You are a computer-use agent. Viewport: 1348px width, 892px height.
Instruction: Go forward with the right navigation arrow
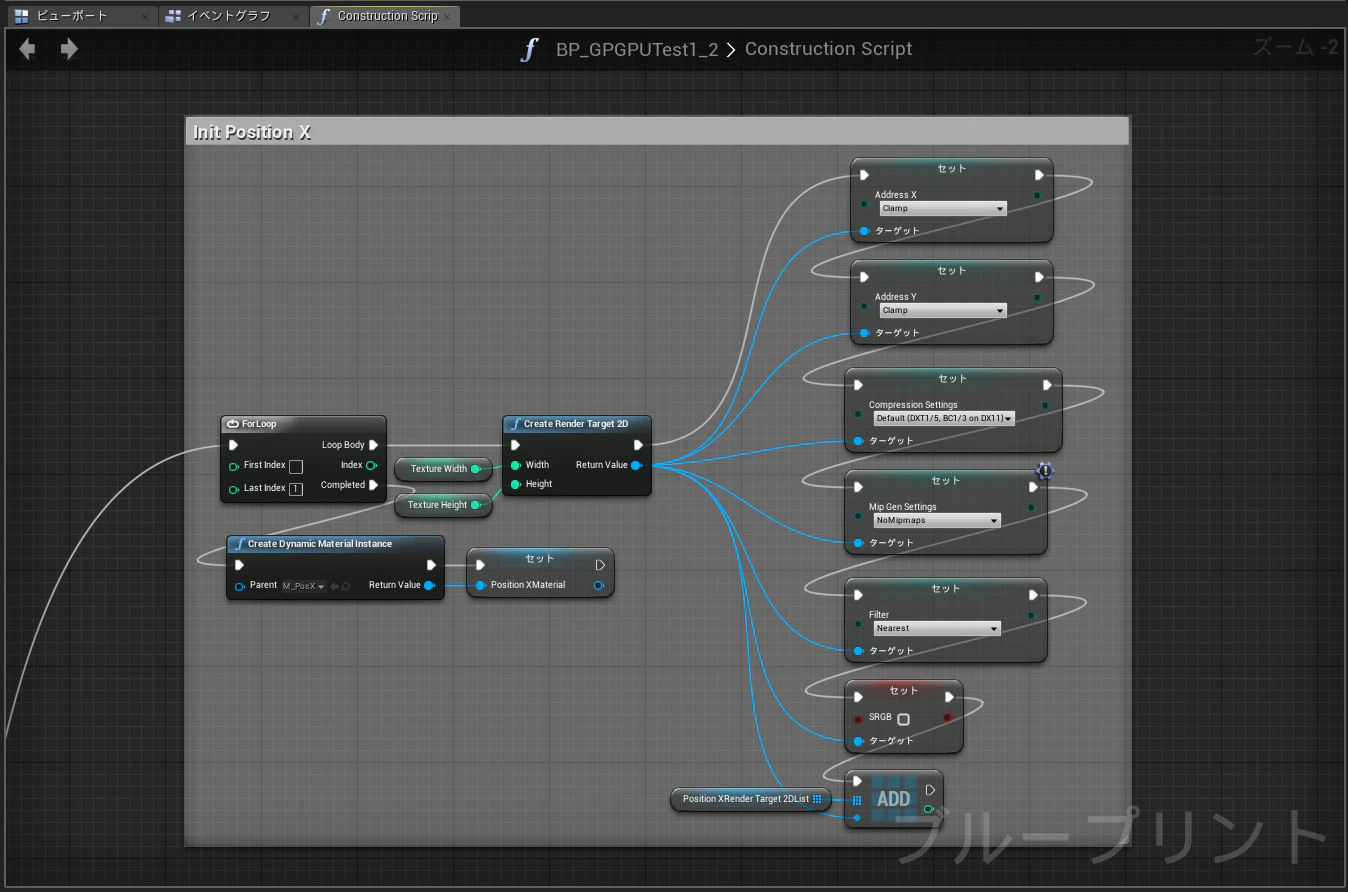point(69,49)
